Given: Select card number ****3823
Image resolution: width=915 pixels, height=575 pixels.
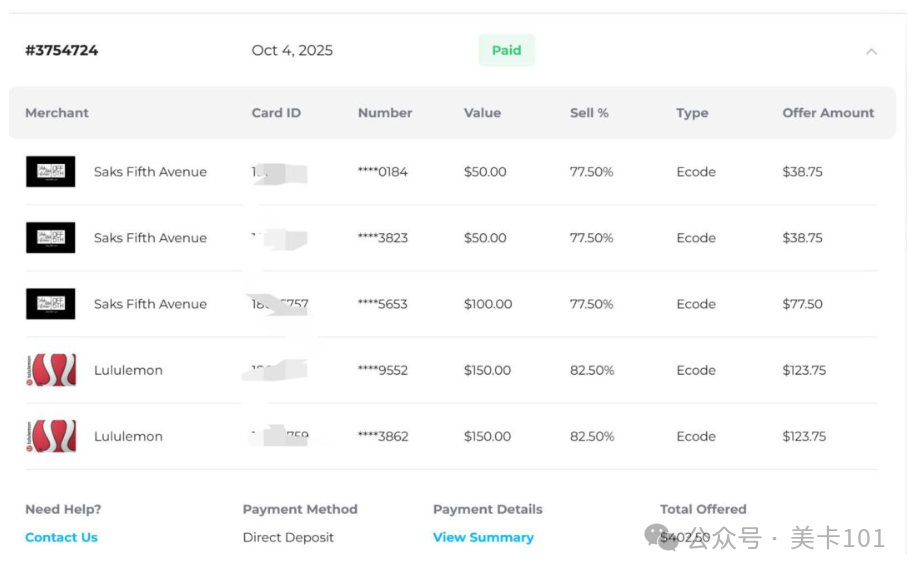Looking at the screenshot, I should pos(383,238).
